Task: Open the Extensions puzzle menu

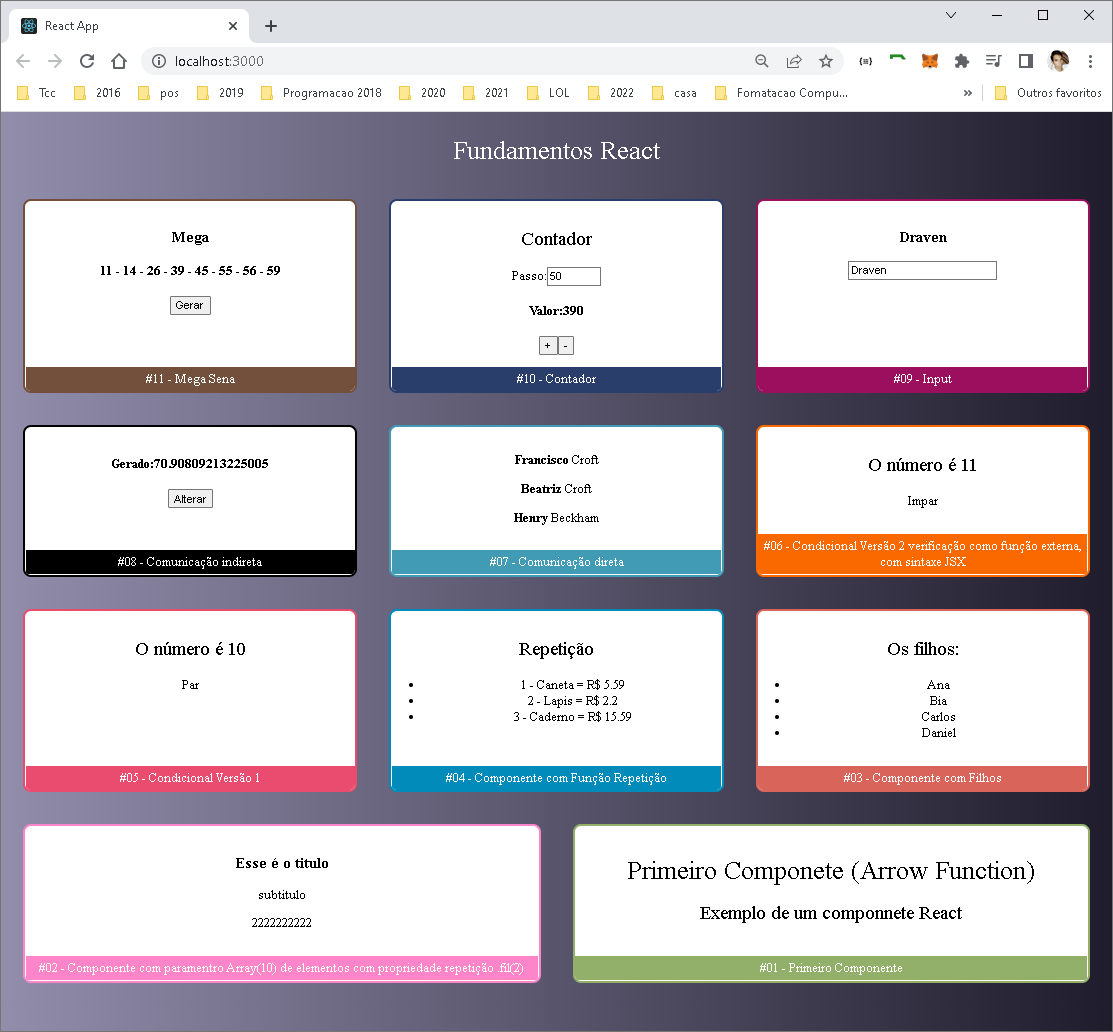Action: 961,61
